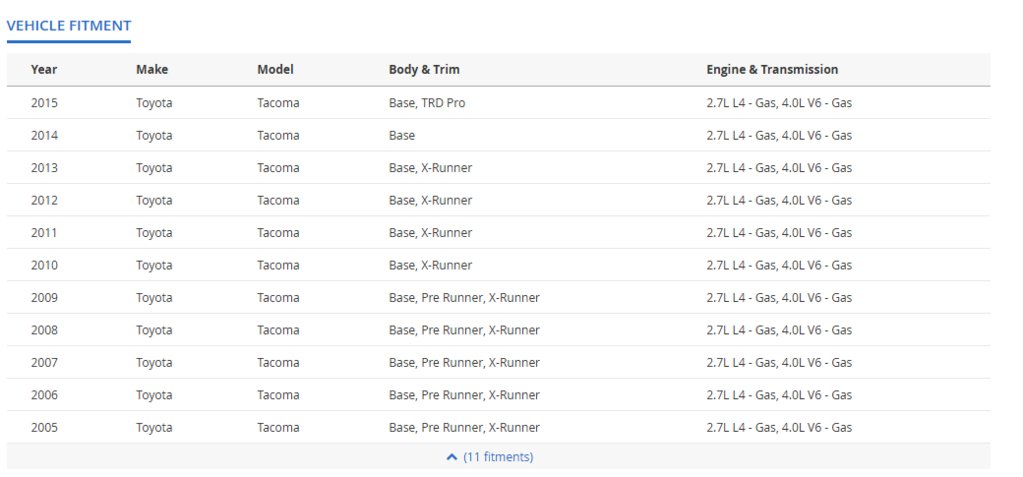The width and height of the screenshot is (1023, 477).
Task: Click the Body & Trim column header
Action: tap(424, 69)
